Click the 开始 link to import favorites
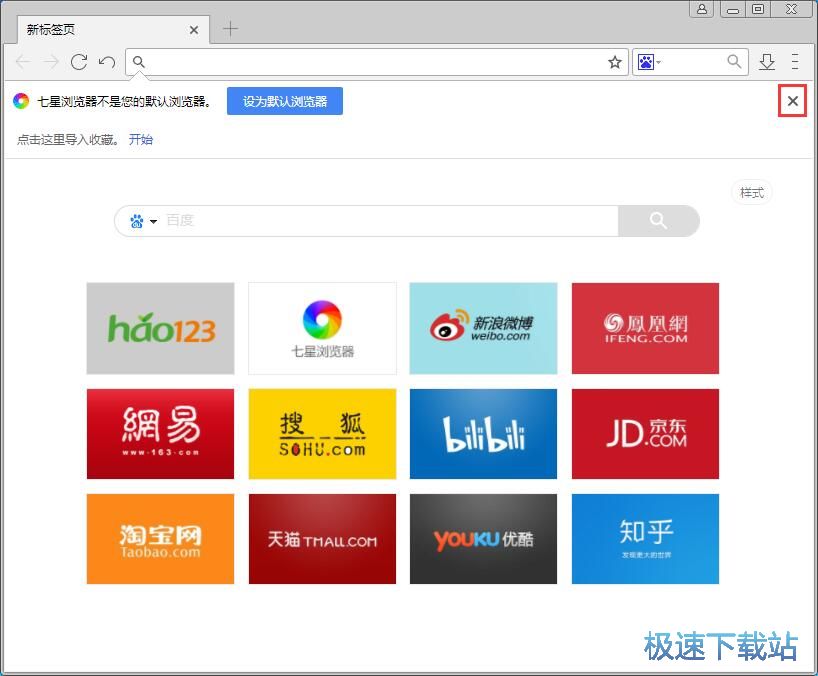 click(141, 139)
